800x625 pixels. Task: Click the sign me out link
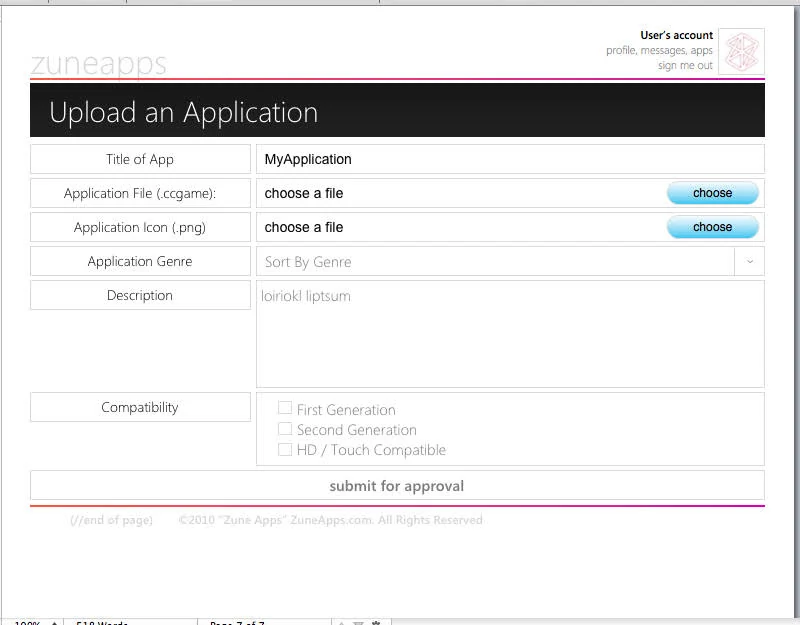[x=685, y=65]
